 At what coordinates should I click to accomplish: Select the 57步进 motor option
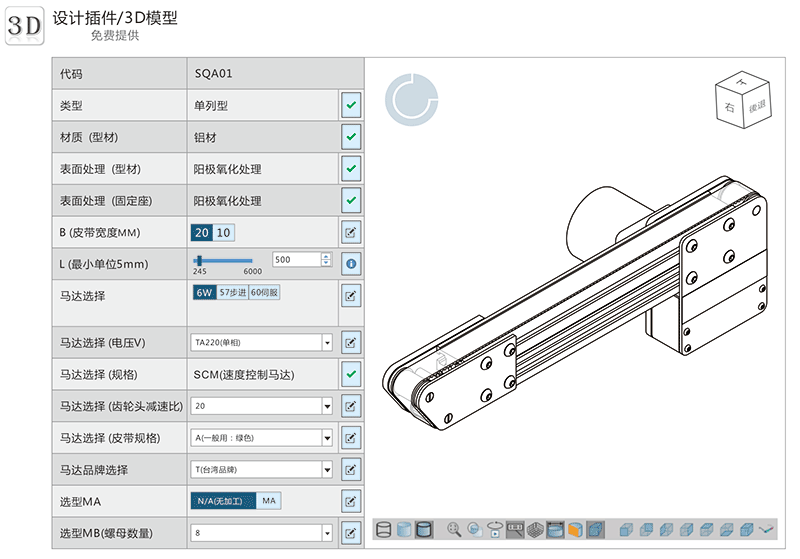click(232, 293)
